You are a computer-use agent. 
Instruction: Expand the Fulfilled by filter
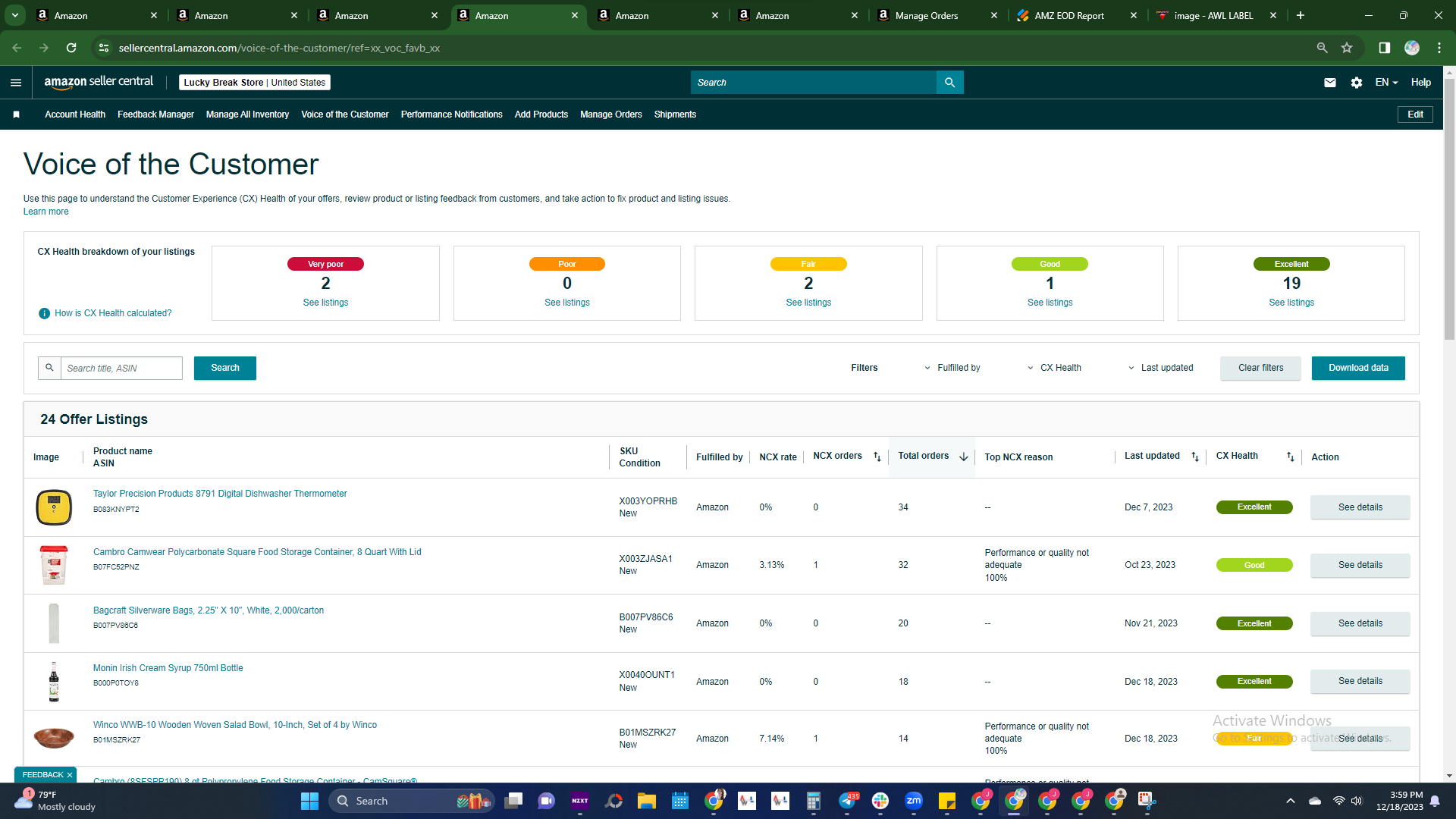952,368
